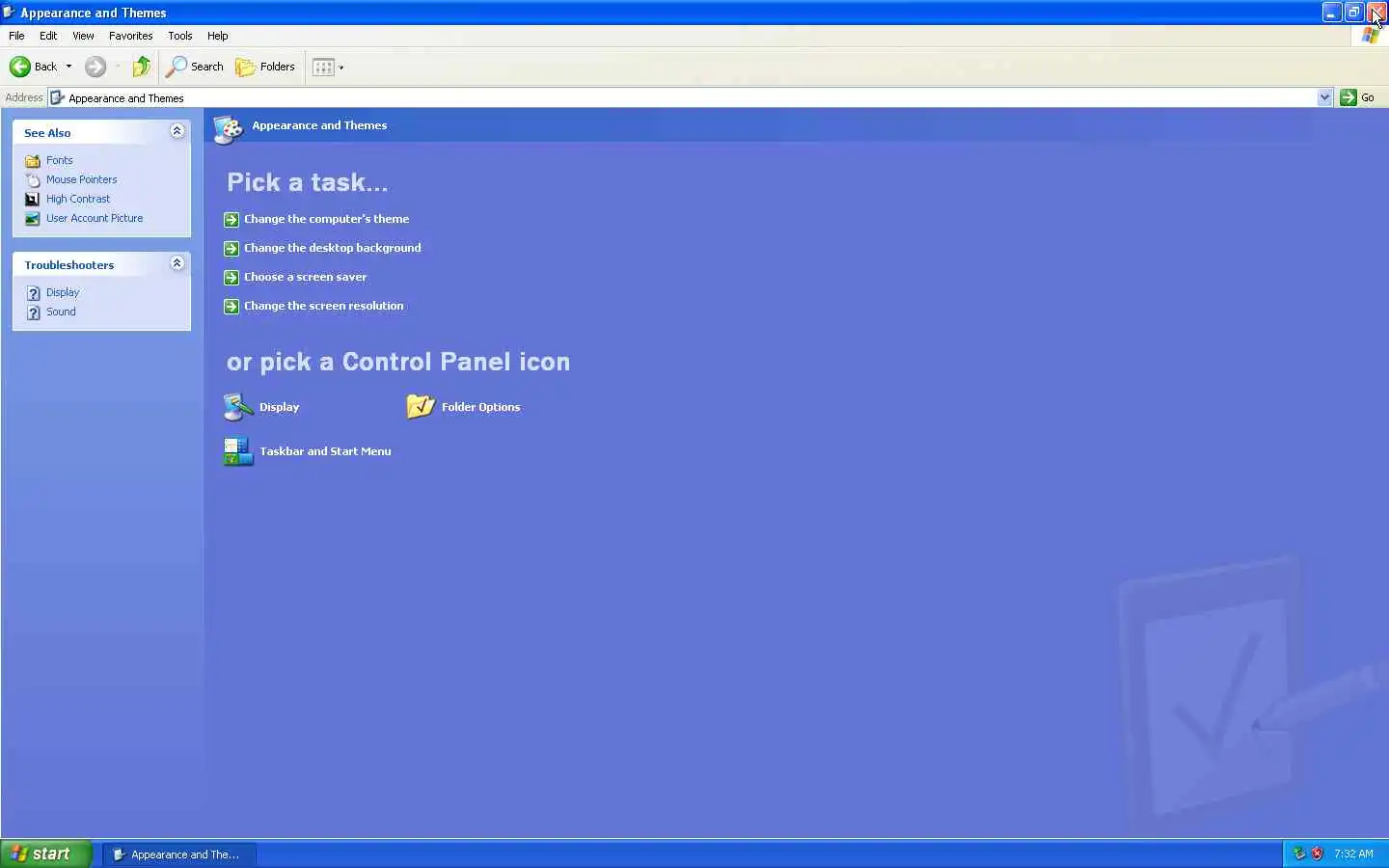The height and width of the screenshot is (868, 1389).
Task: Click the Display label under Control Panel icons
Action: coord(279,407)
